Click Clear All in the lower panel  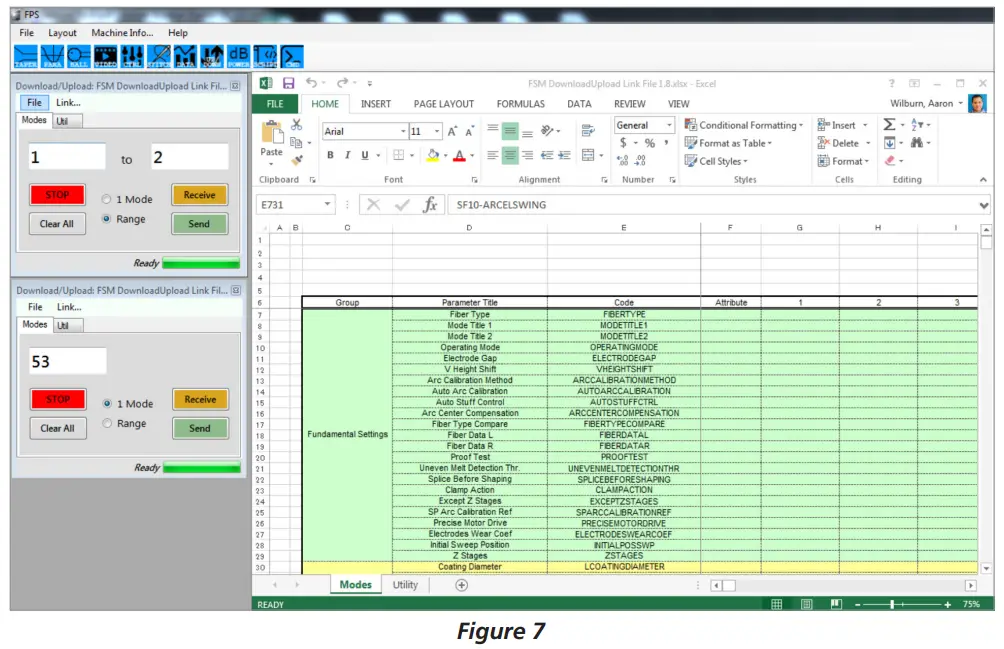point(57,428)
